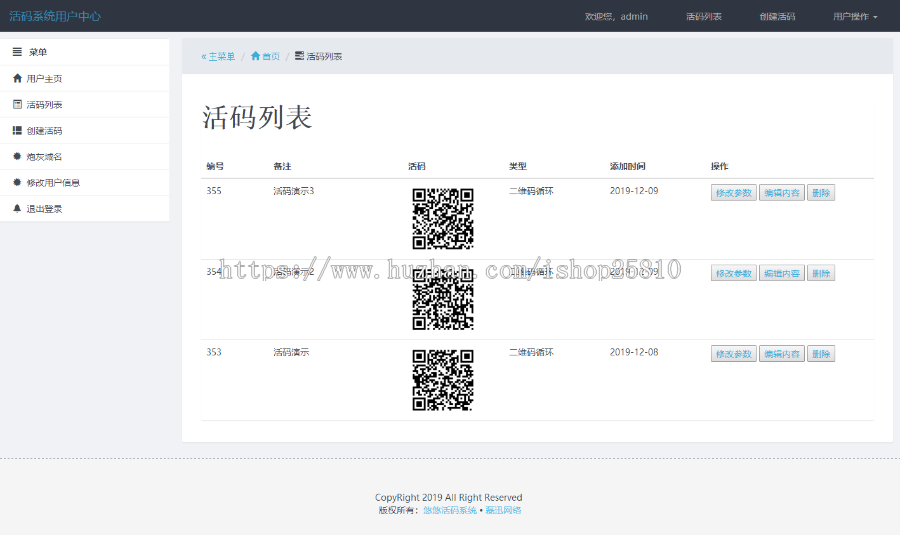Click 编辑内容 for row 353

click(x=782, y=354)
